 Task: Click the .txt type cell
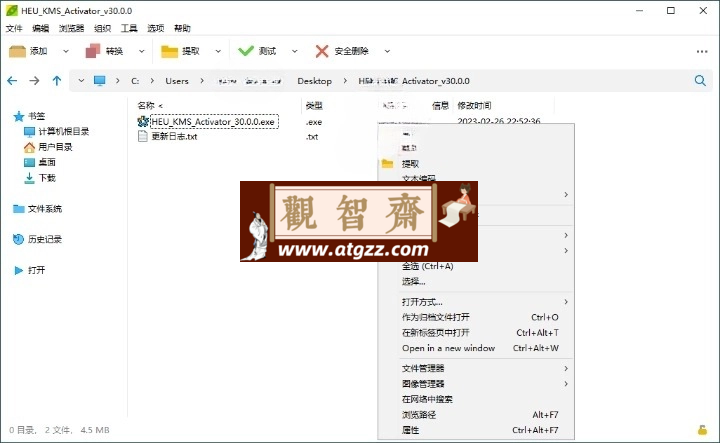[312, 137]
